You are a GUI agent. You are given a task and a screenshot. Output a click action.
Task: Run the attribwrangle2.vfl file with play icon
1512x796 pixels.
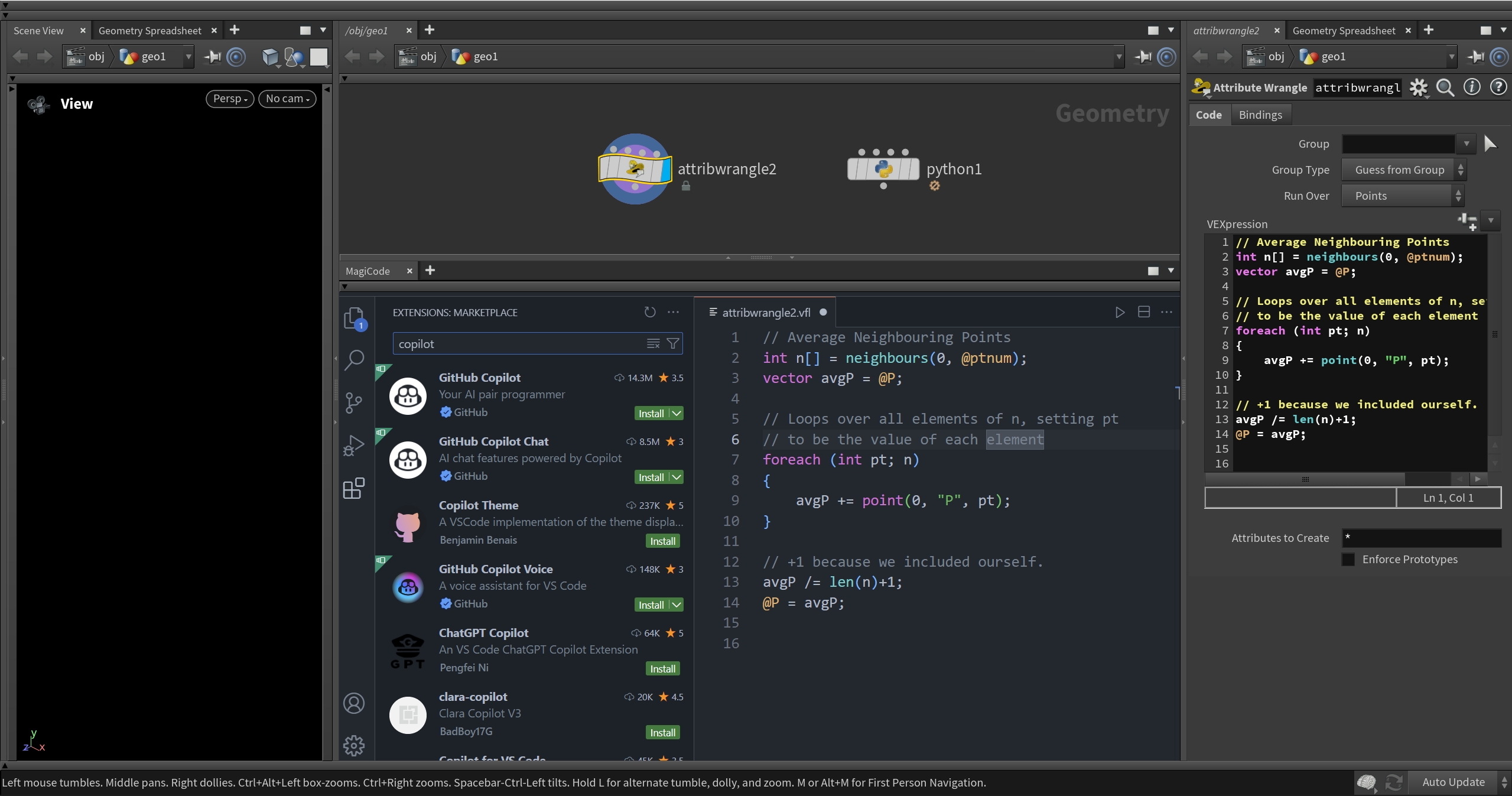[1120, 312]
